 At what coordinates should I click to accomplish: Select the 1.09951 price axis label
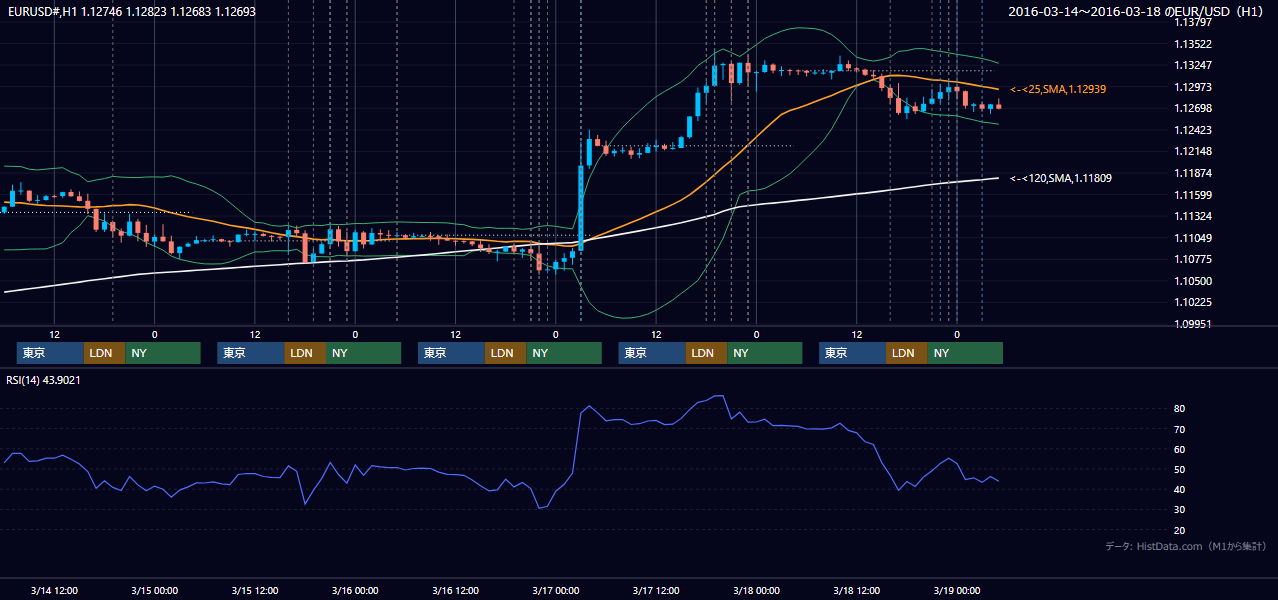point(1193,324)
